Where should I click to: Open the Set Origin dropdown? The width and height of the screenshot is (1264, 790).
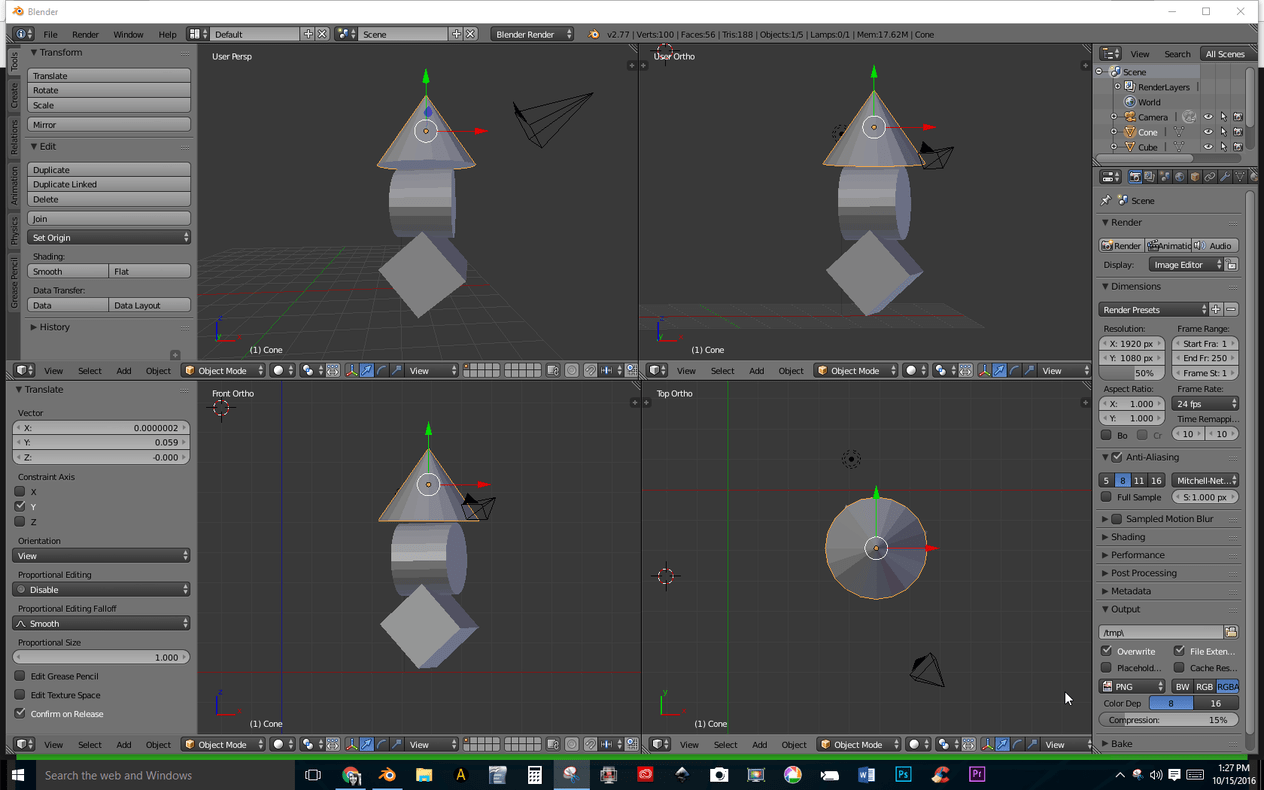(x=109, y=238)
